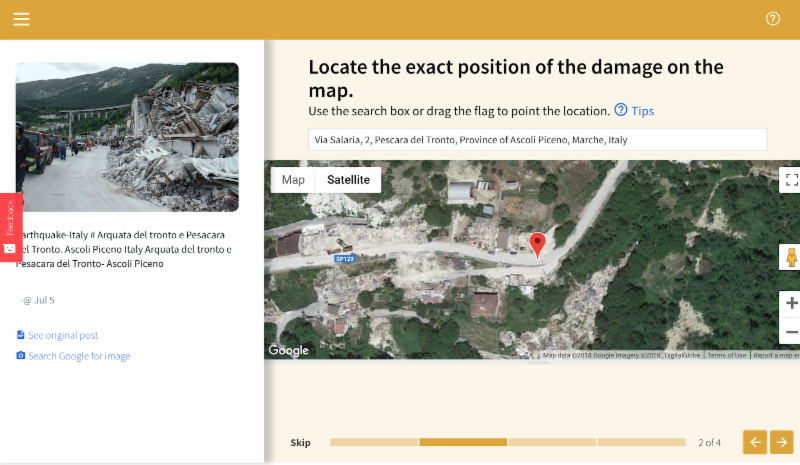Zoom in on the map
Viewport: 800px width, 465px height.
[x=791, y=303]
